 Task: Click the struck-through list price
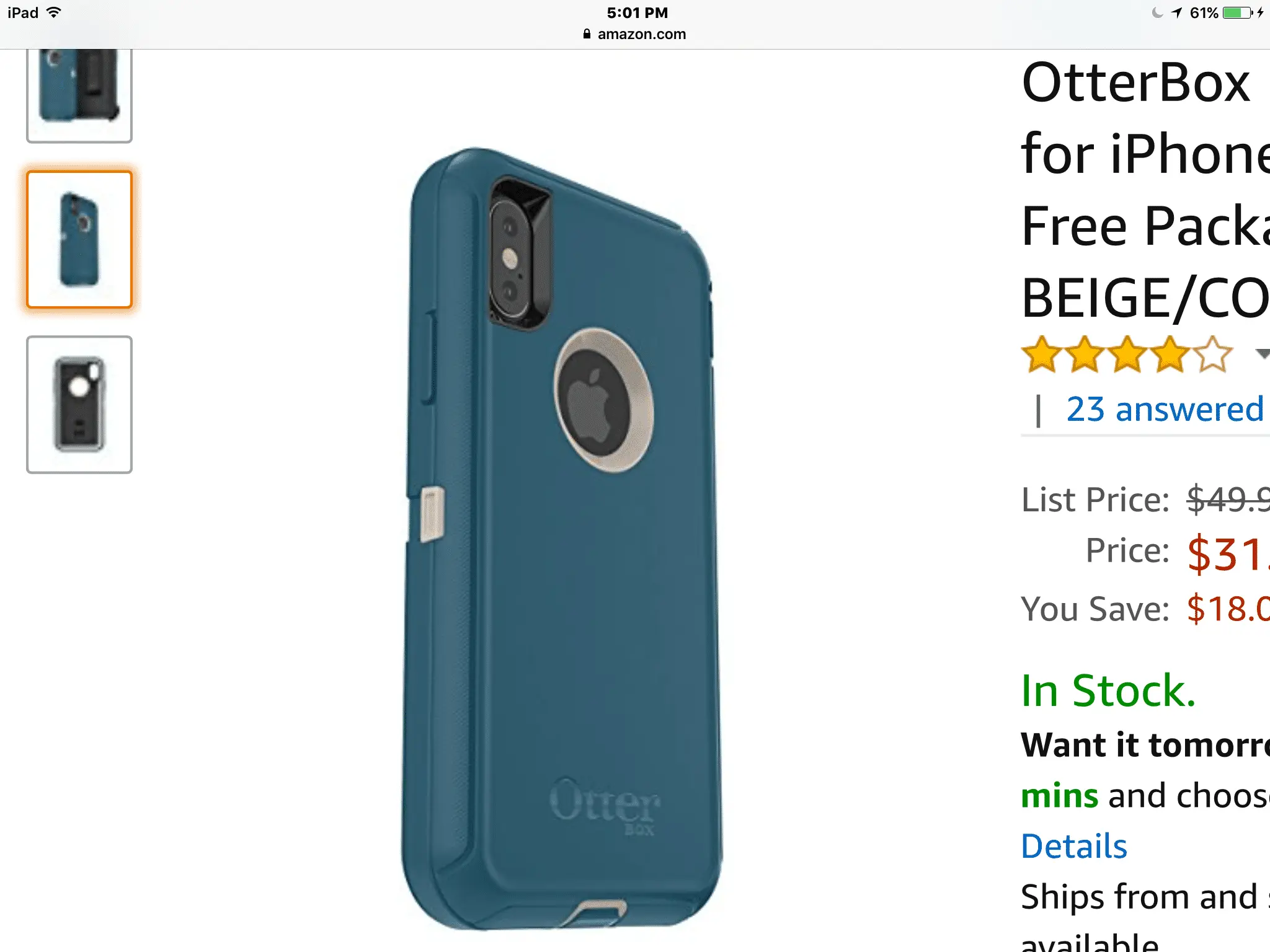click(1228, 500)
